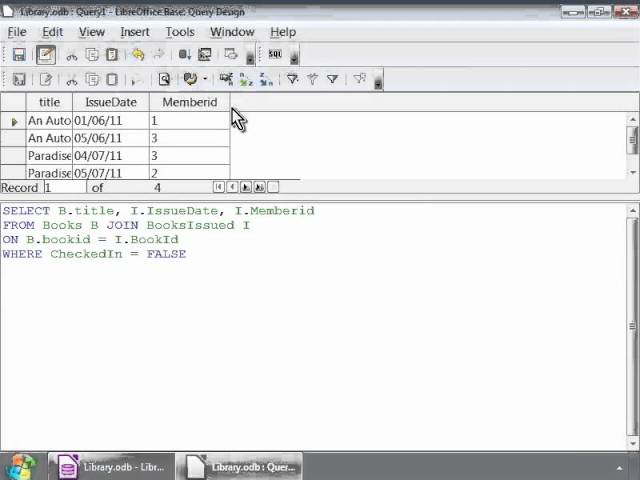The height and width of the screenshot is (480, 640).
Task: Cut using the data toolbar scissors
Action: (72, 80)
